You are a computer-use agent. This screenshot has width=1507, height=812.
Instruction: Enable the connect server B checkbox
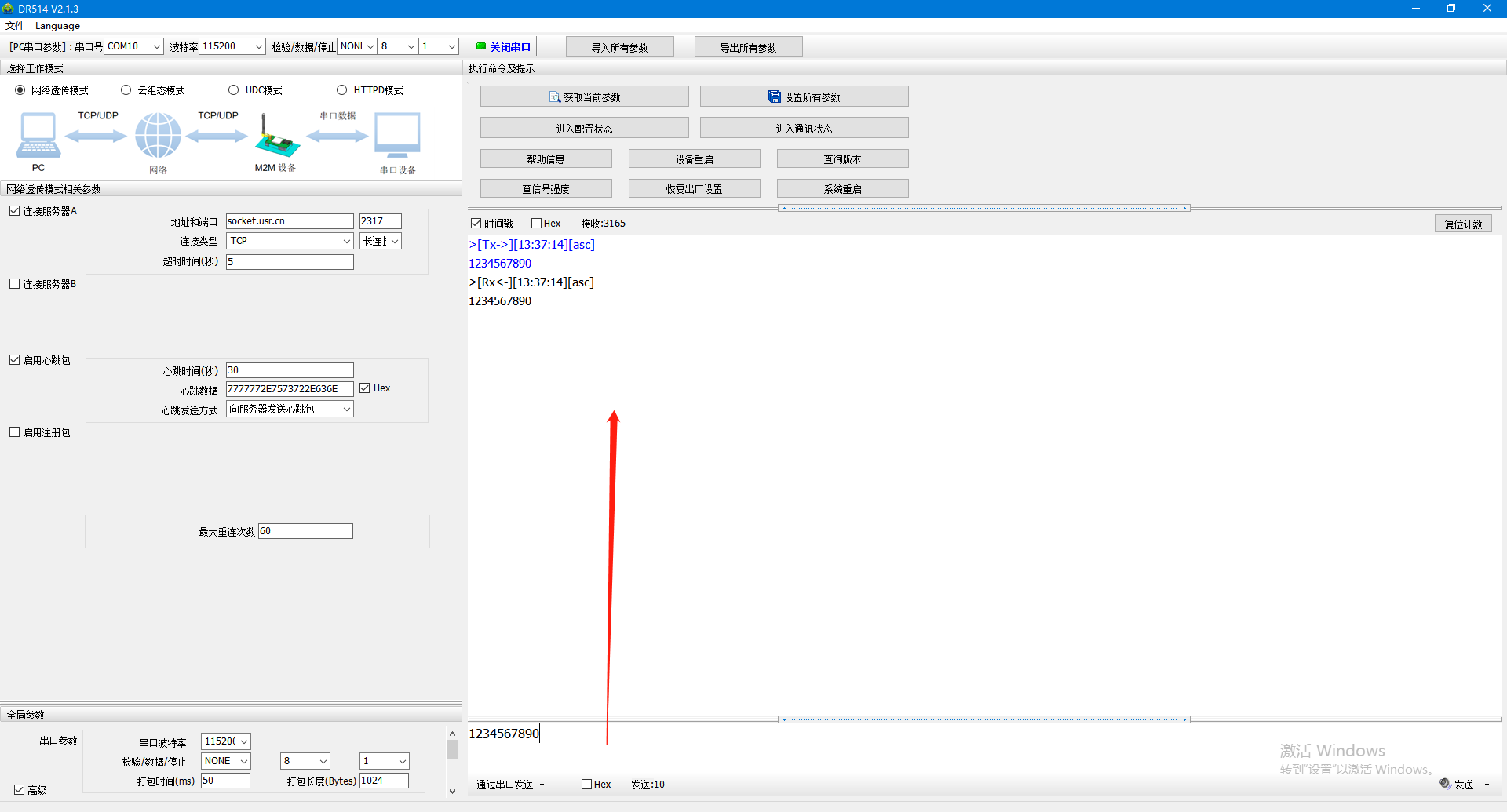(x=15, y=284)
